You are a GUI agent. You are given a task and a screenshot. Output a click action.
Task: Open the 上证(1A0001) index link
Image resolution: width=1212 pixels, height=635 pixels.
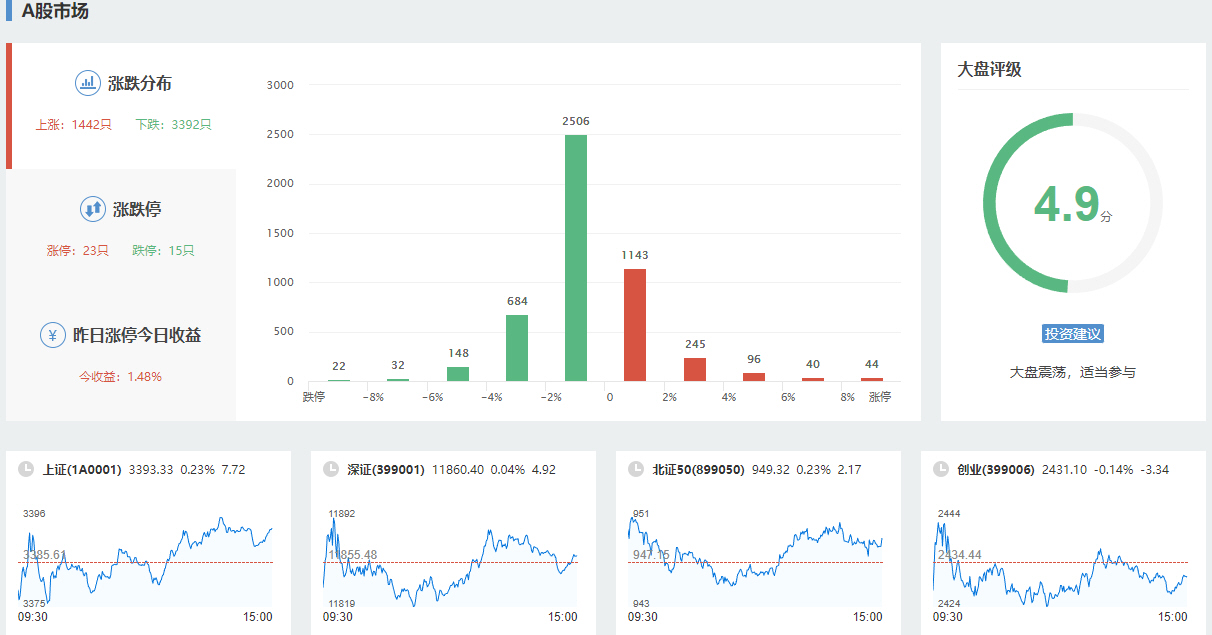click(82, 469)
